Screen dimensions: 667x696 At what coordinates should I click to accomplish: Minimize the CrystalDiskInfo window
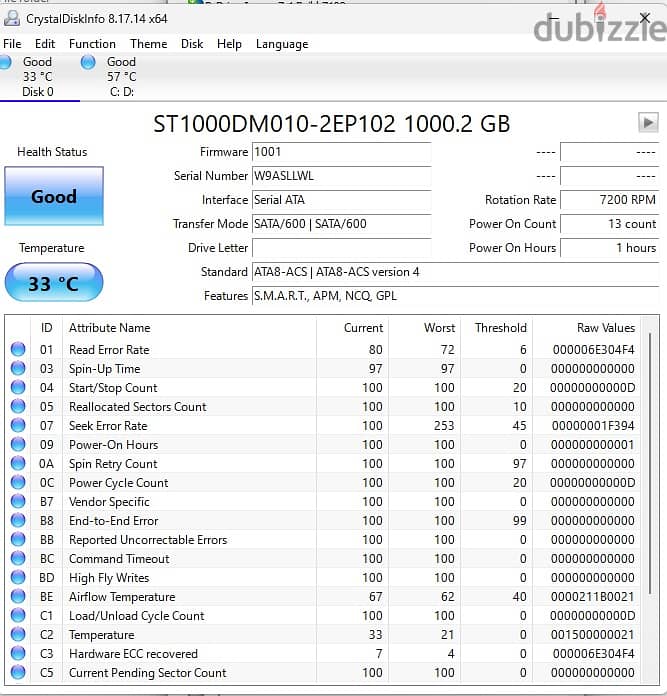(553, 18)
